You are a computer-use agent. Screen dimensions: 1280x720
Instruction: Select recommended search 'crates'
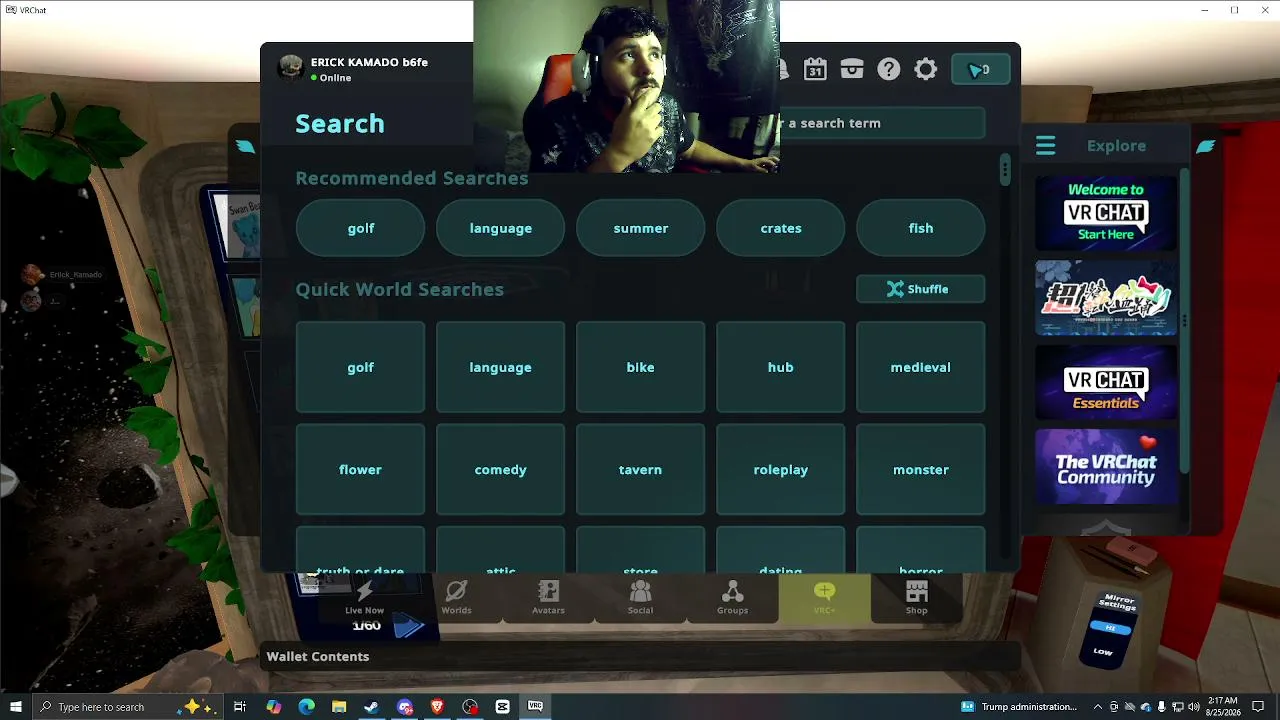click(781, 228)
